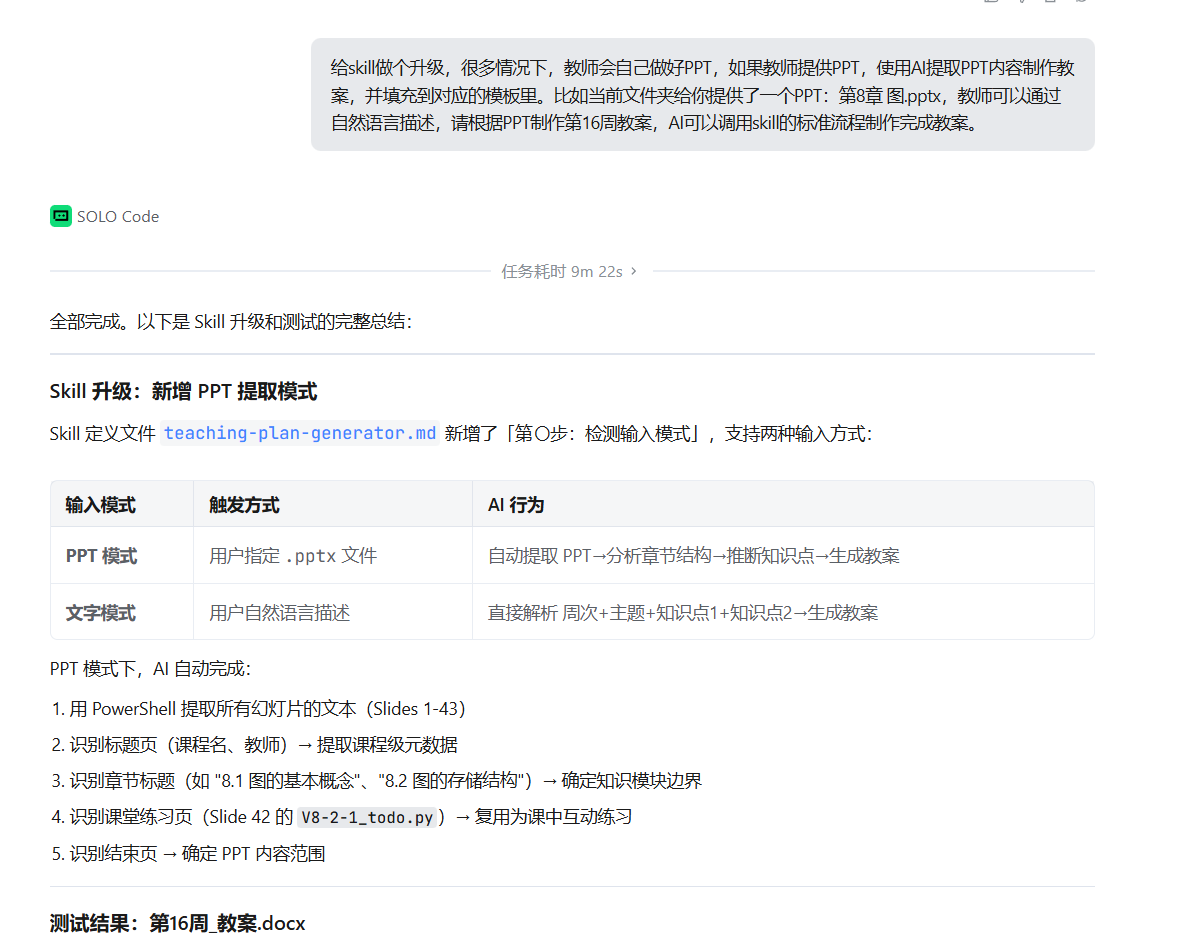1201x947 pixels.
Task: Expand the 任务耗时 9m 22s details
Action: coord(569,271)
